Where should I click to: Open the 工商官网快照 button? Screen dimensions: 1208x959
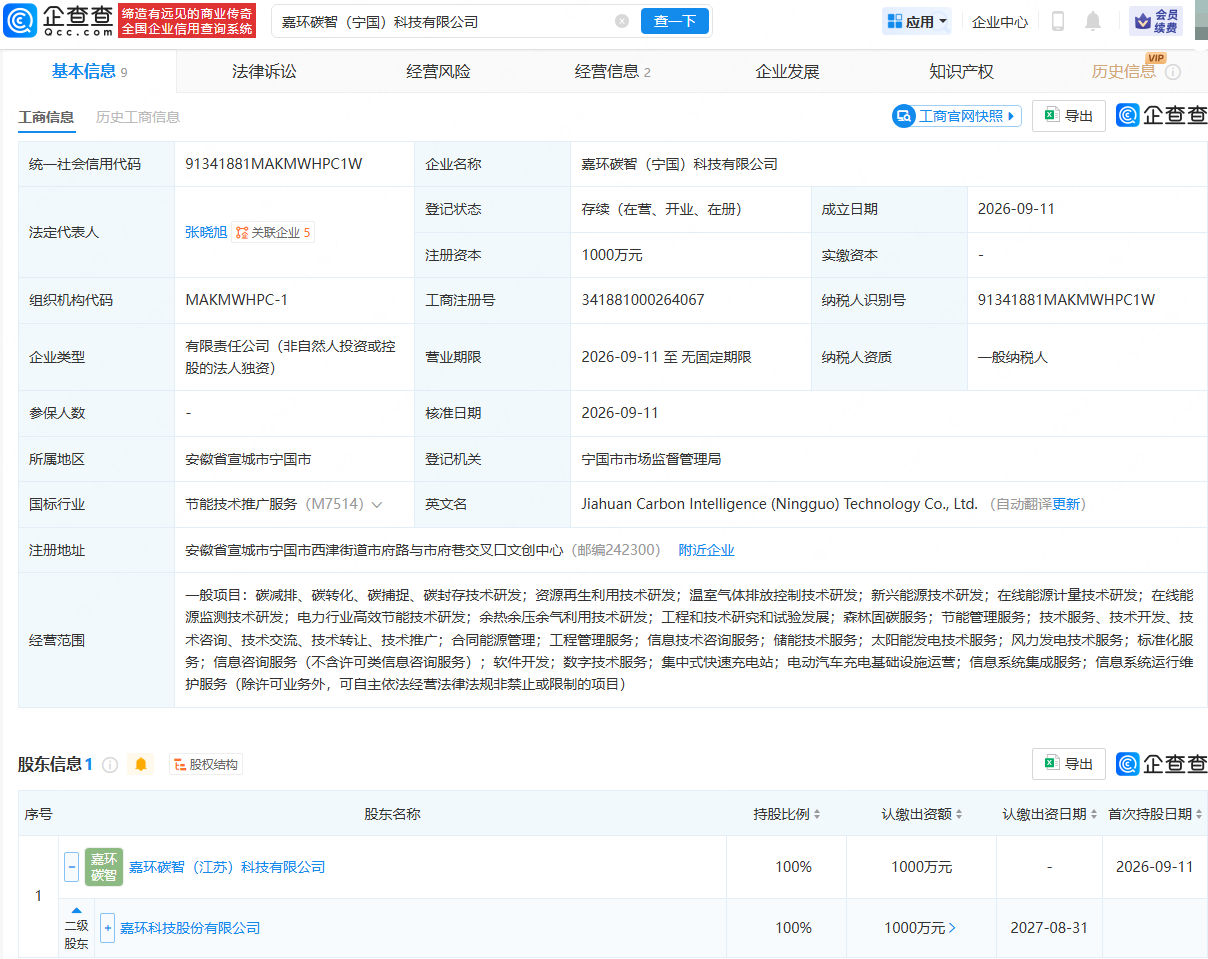(x=956, y=116)
